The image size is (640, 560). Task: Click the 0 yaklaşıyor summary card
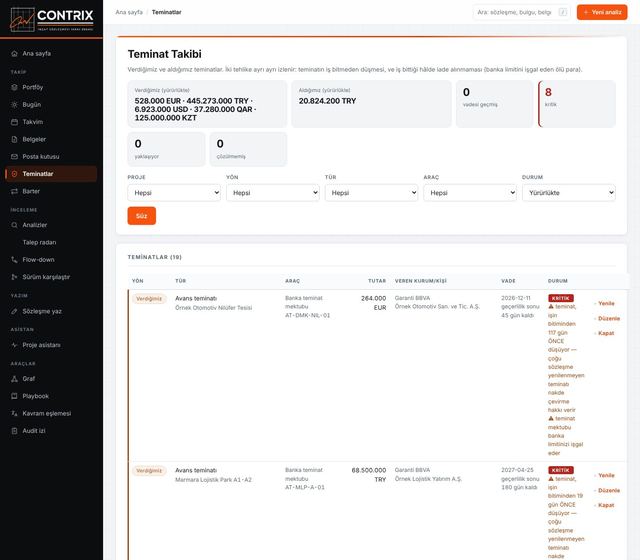point(167,149)
